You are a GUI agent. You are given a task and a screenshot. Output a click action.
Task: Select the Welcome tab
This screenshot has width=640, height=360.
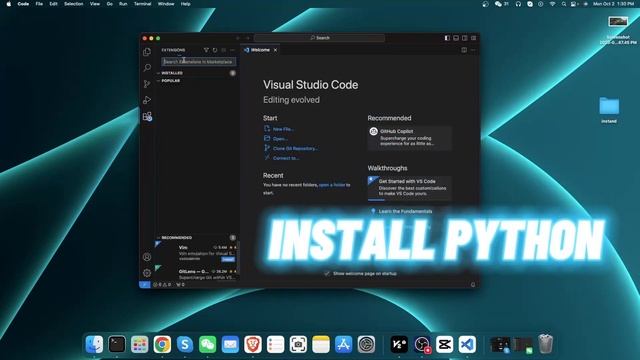pyautogui.click(x=260, y=50)
